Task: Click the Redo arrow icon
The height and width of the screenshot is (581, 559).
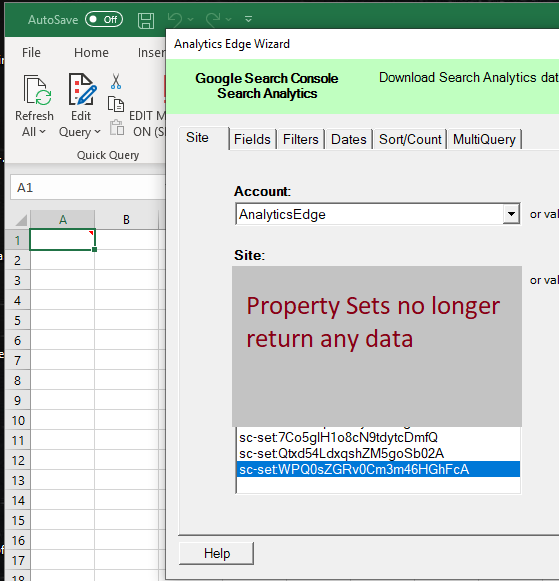Action: 213,19
